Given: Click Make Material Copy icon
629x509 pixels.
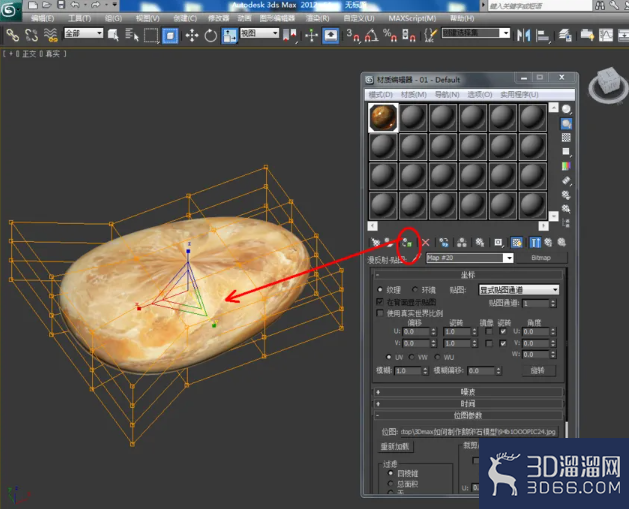Looking at the screenshot, I should coord(444,243).
